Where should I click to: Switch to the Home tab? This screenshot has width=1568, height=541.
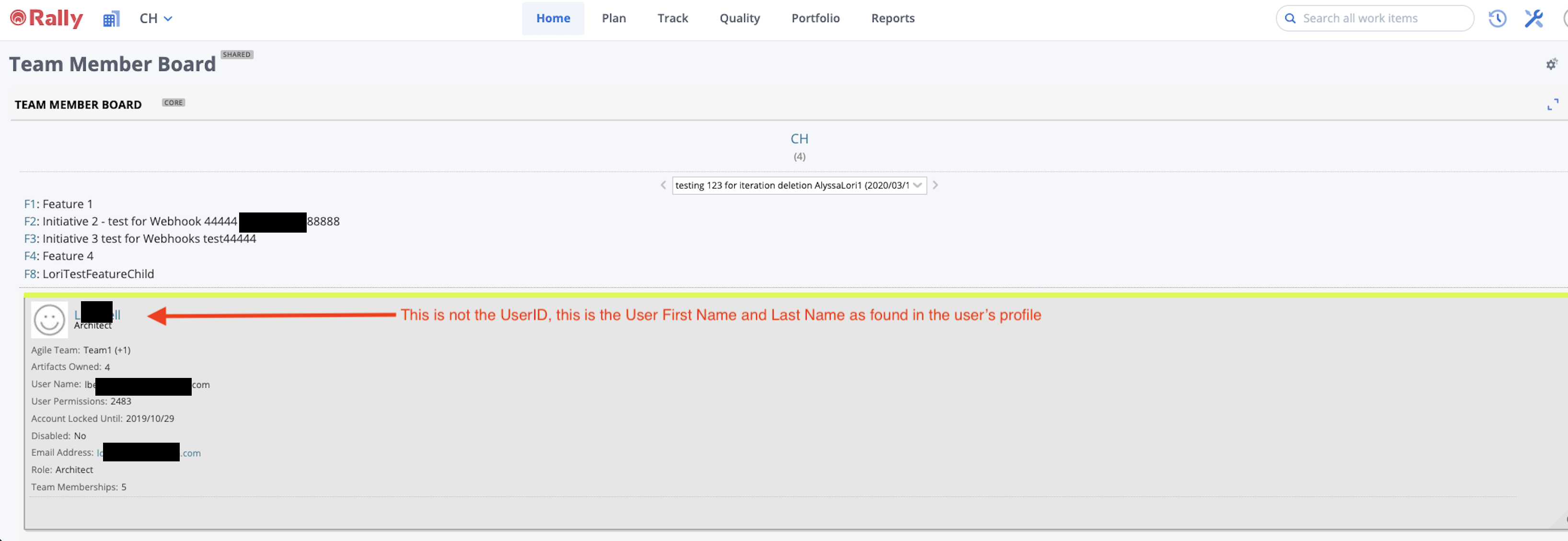pyautogui.click(x=552, y=18)
